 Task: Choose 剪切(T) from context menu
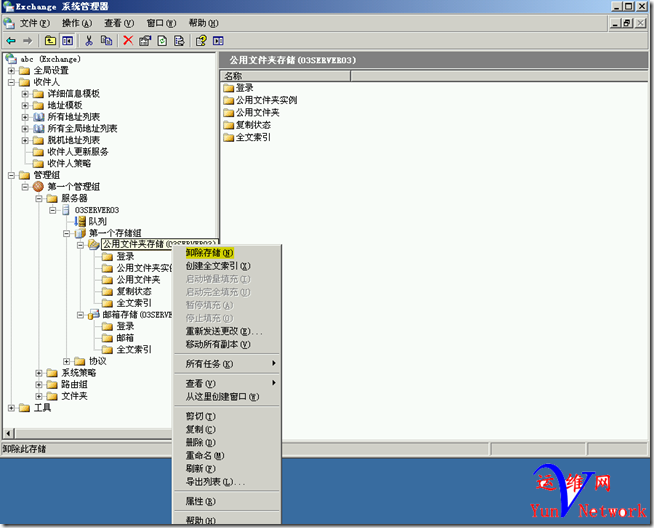pyautogui.click(x=226, y=416)
